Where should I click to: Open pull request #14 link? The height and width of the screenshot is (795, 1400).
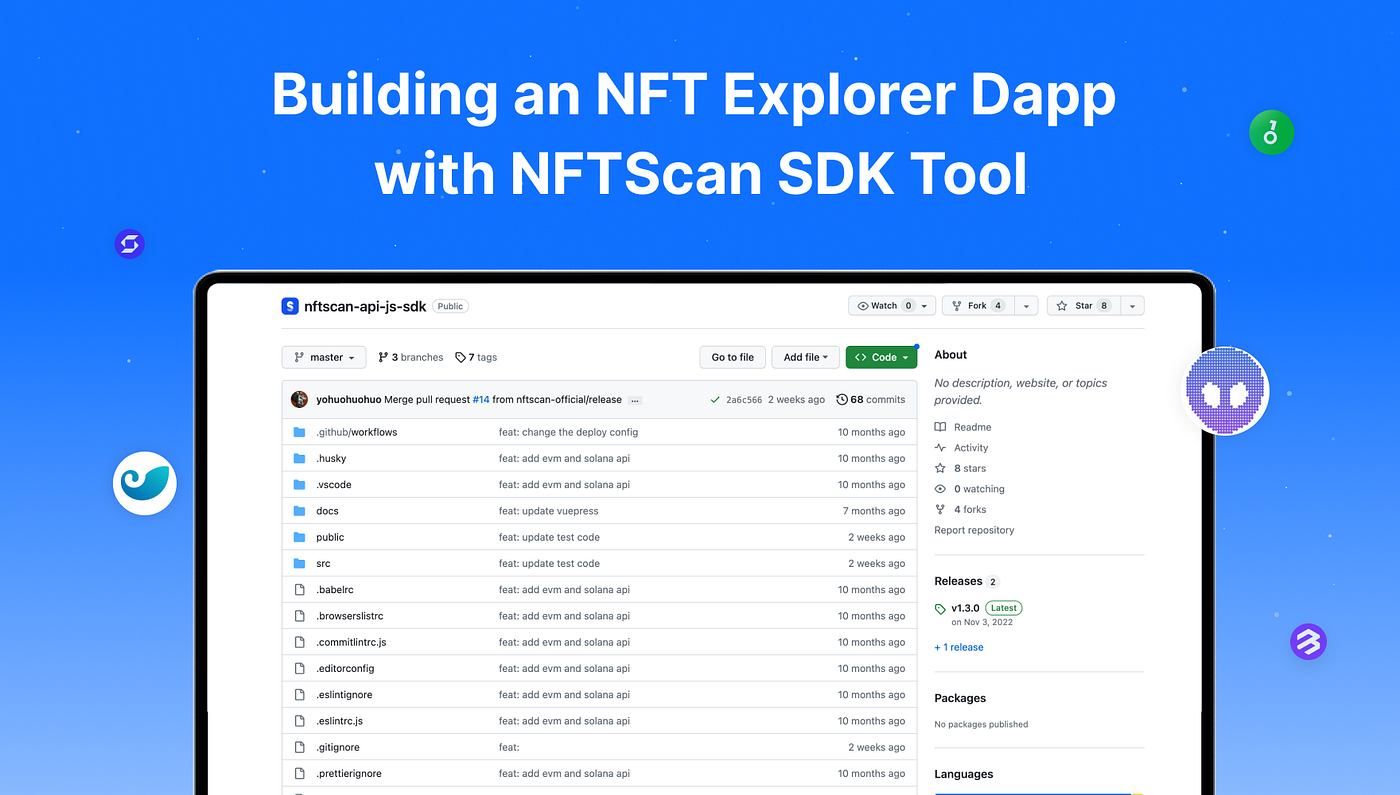481,399
